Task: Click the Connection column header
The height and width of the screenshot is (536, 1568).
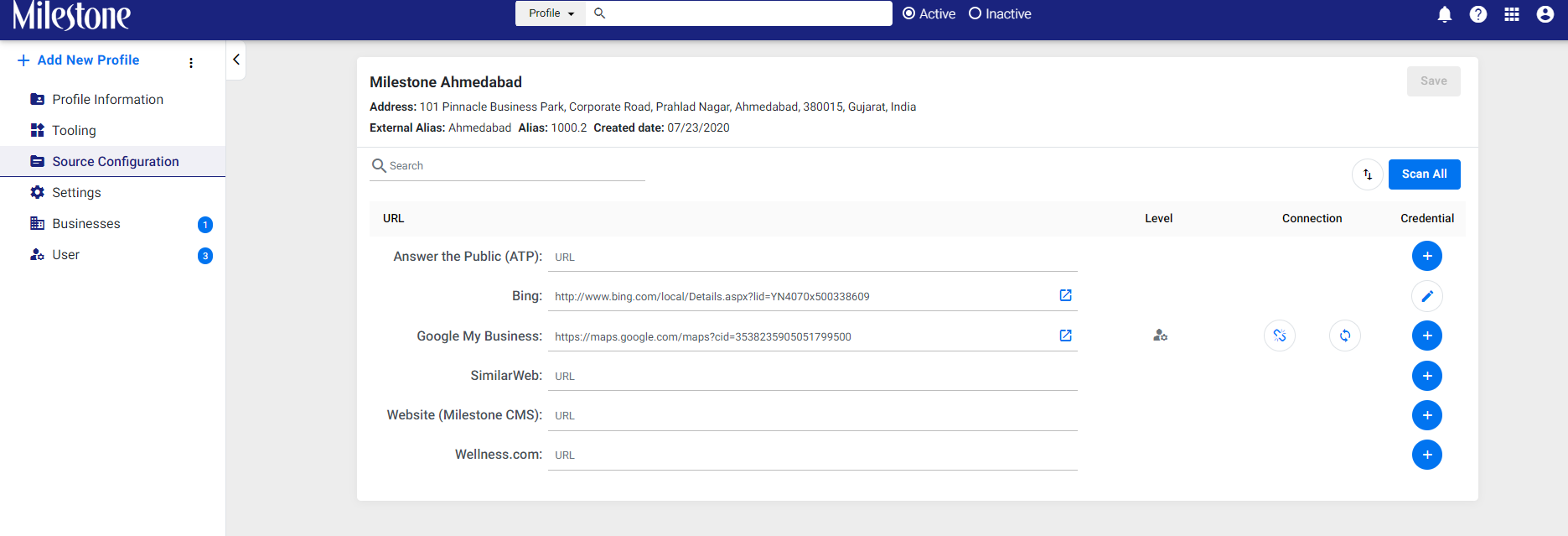Action: coord(1312,218)
